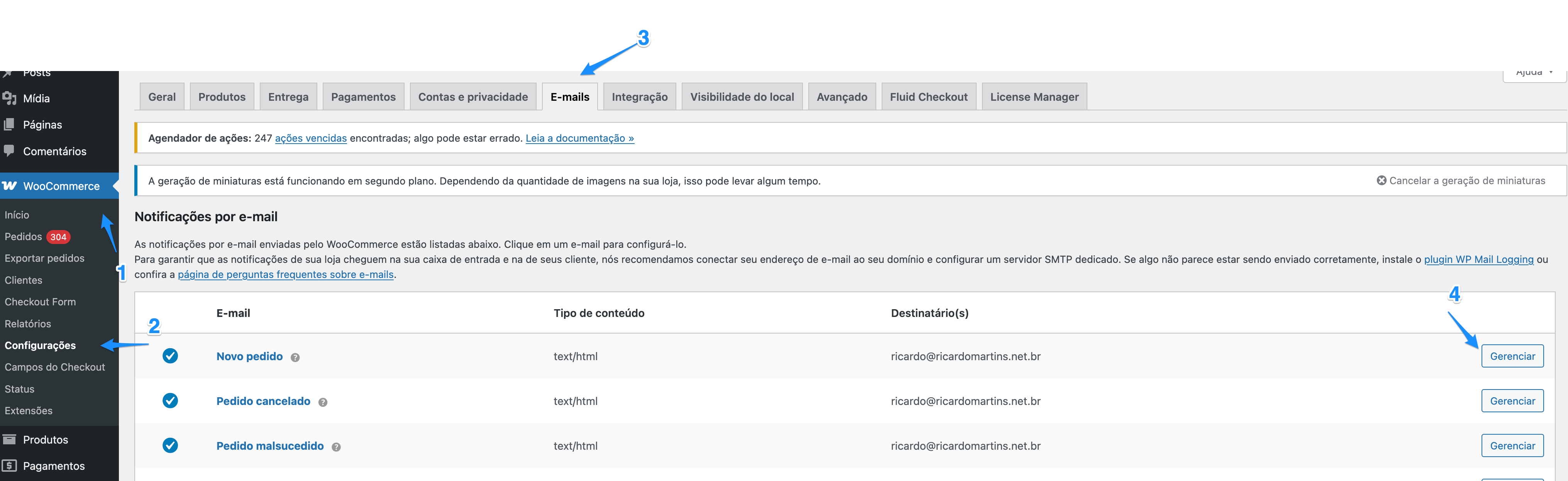Click recipient email in Pedido cancelado row
1568x481 pixels.
965,401
